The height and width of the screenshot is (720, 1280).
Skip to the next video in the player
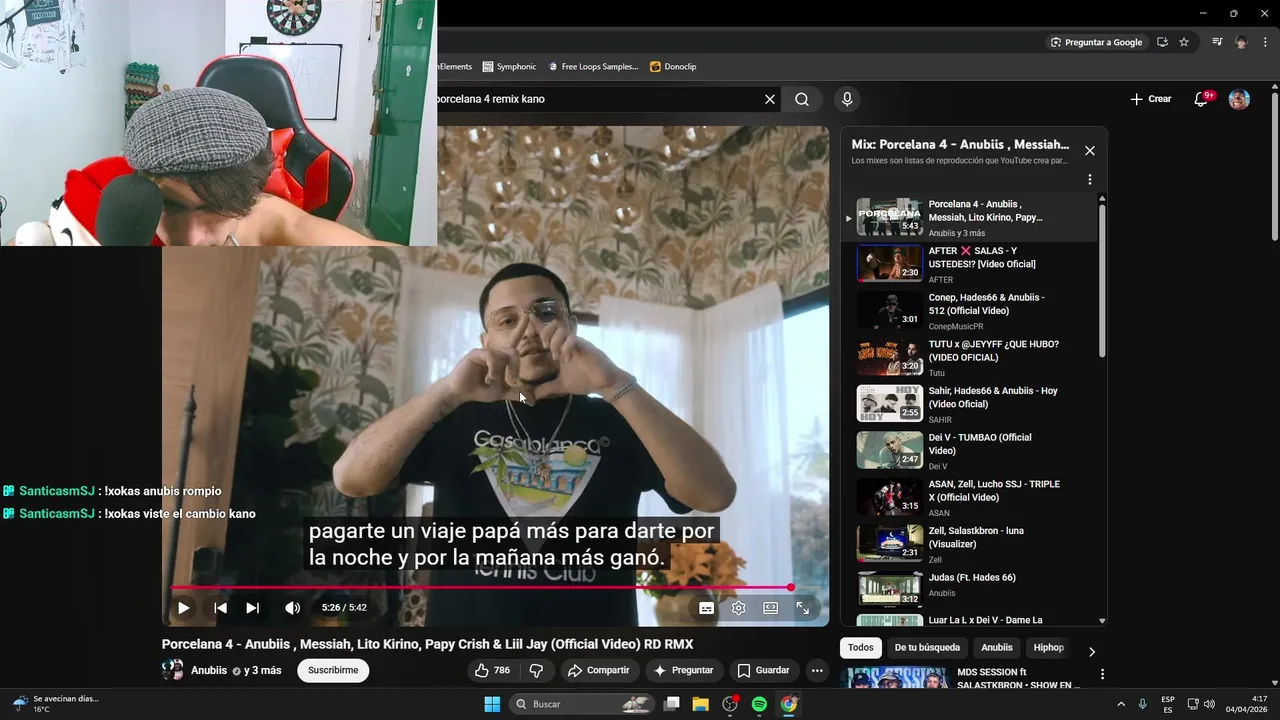(253, 608)
